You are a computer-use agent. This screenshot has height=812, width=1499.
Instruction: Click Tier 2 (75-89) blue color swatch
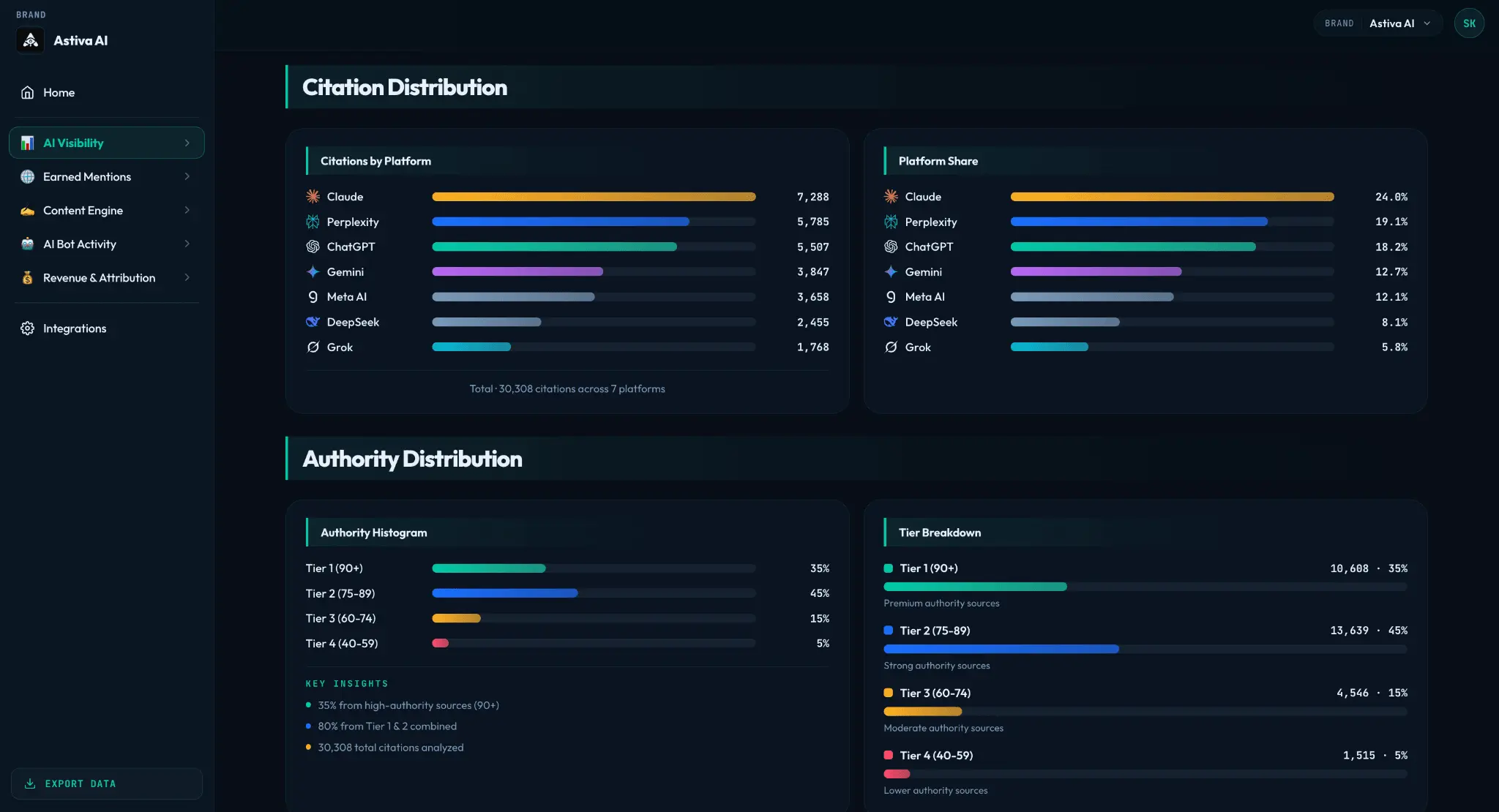pyautogui.click(x=889, y=631)
